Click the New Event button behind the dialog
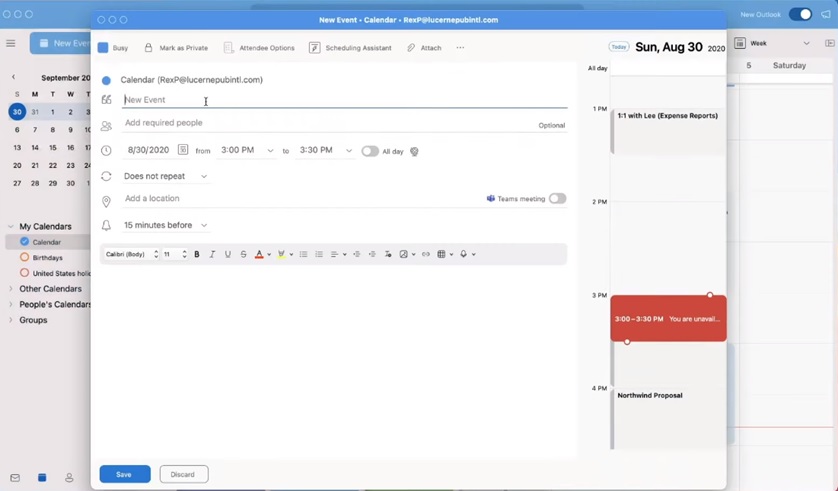The image size is (838, 491). pyautogui.click(x=60, y=43)
